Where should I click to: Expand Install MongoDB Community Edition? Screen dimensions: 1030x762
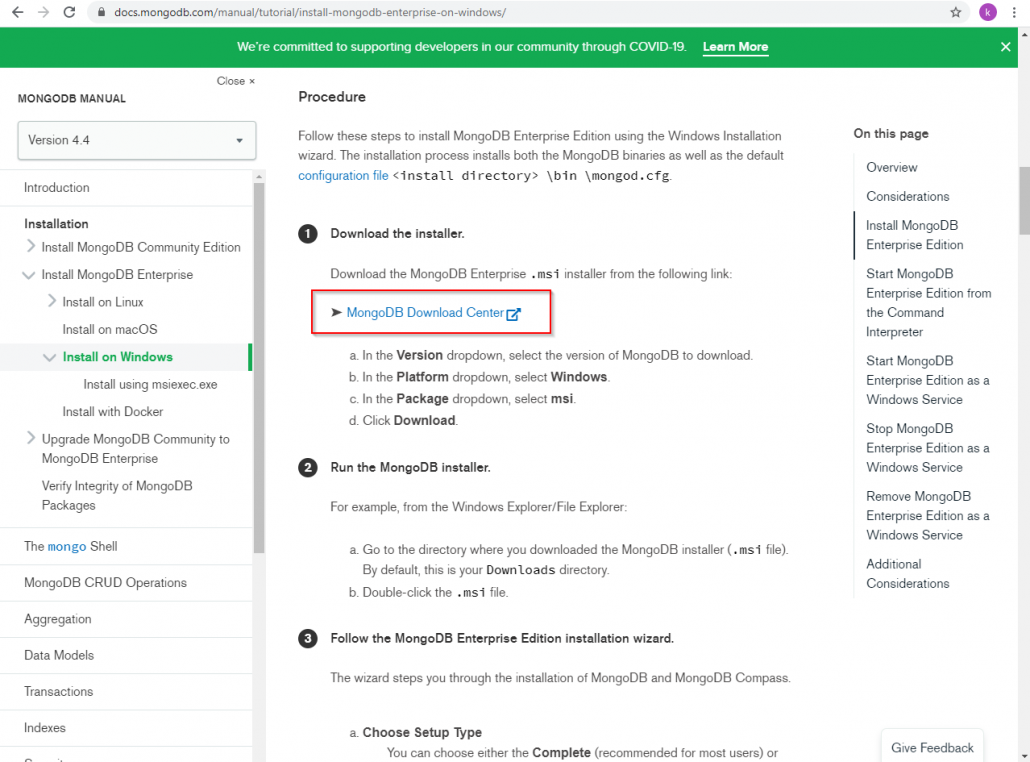pyautogui.click(x=31, y=246)
